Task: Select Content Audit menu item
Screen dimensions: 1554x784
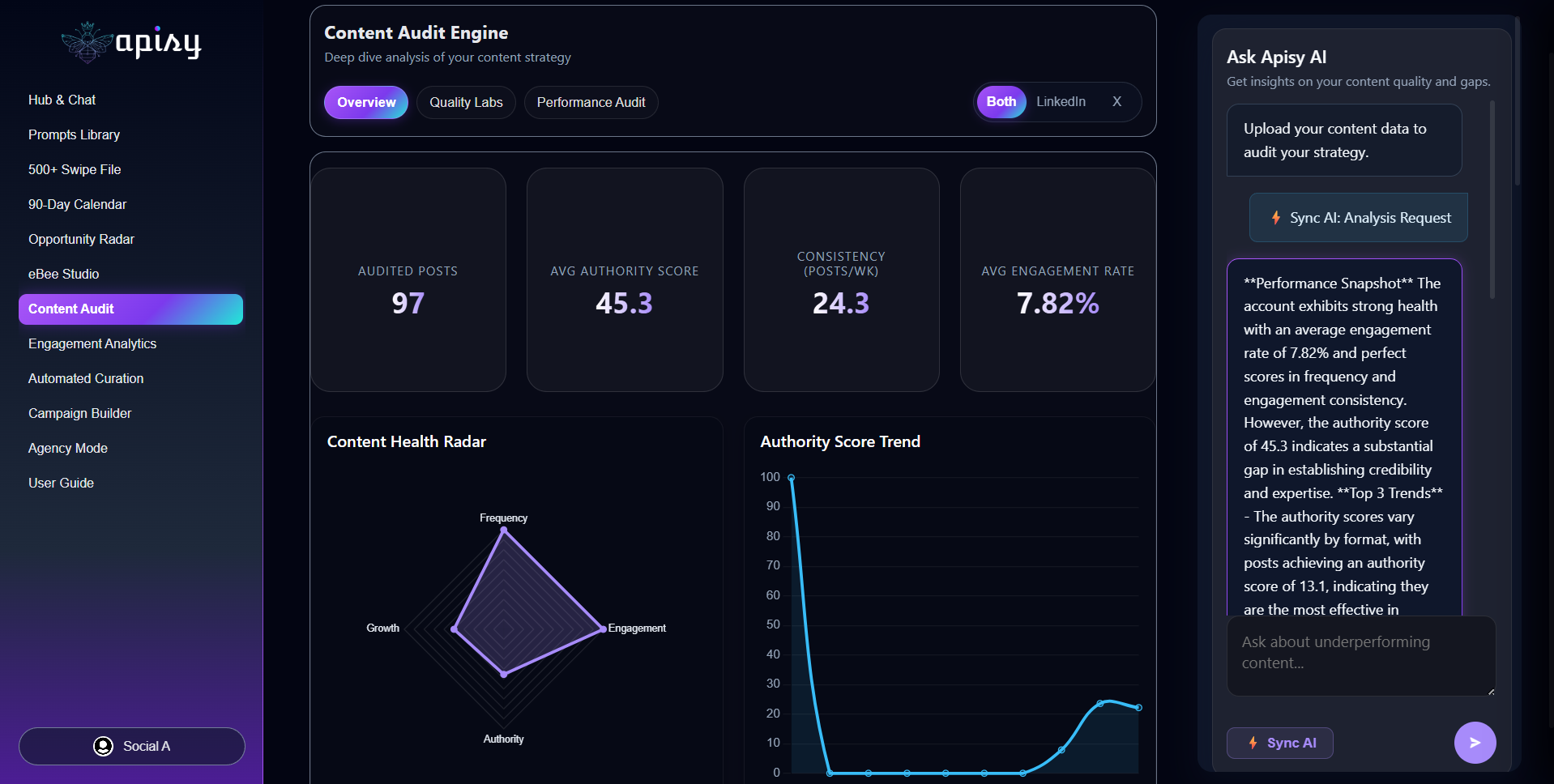Action: (130, 309)
